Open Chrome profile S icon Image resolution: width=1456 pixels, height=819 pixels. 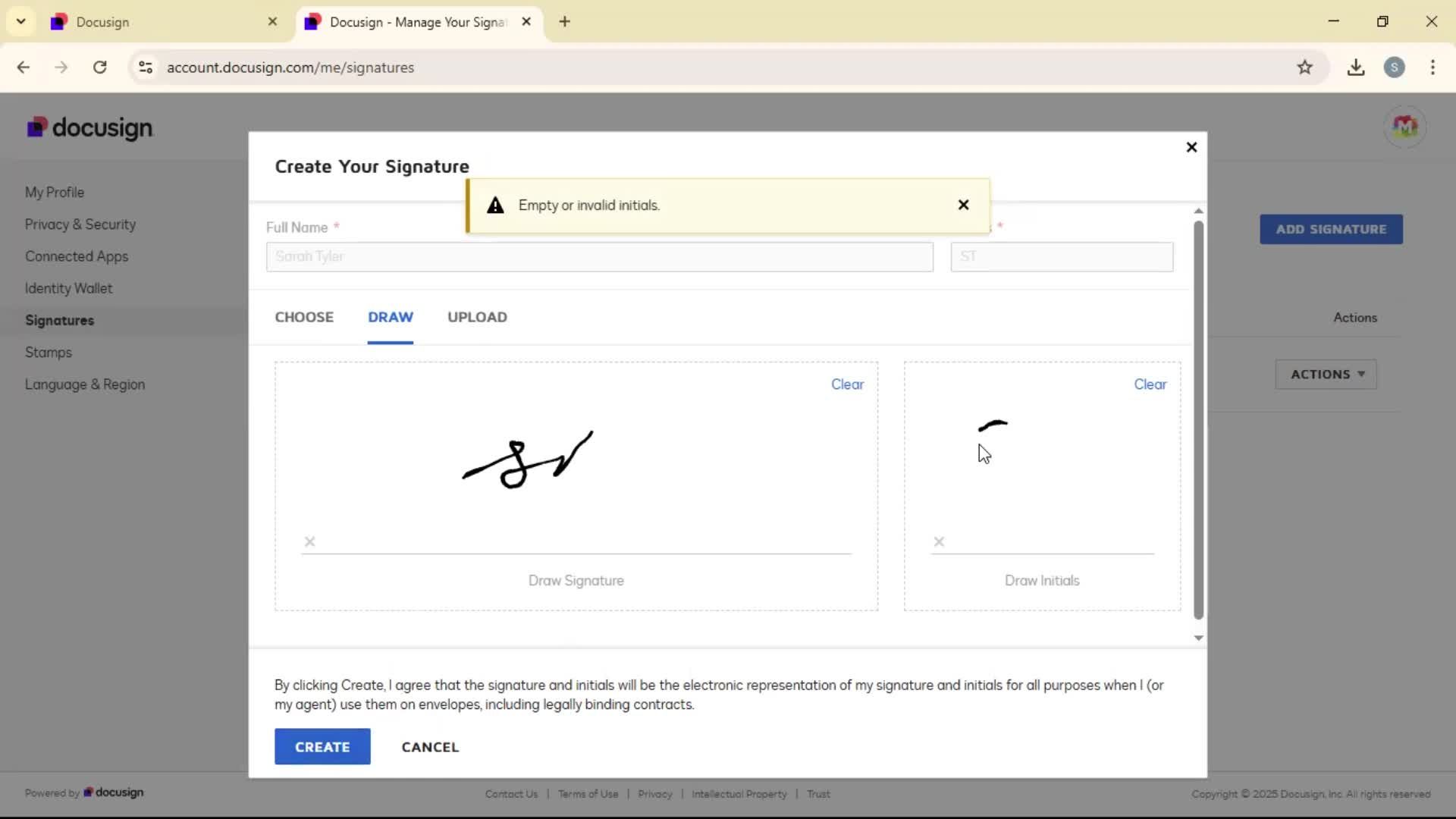click(1394, 67)
